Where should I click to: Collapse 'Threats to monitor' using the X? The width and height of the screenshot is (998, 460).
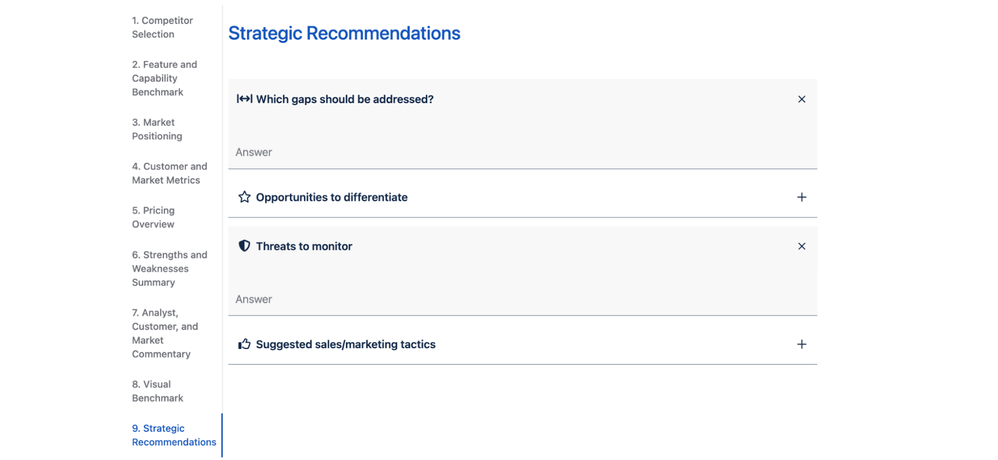coord(801,246)
